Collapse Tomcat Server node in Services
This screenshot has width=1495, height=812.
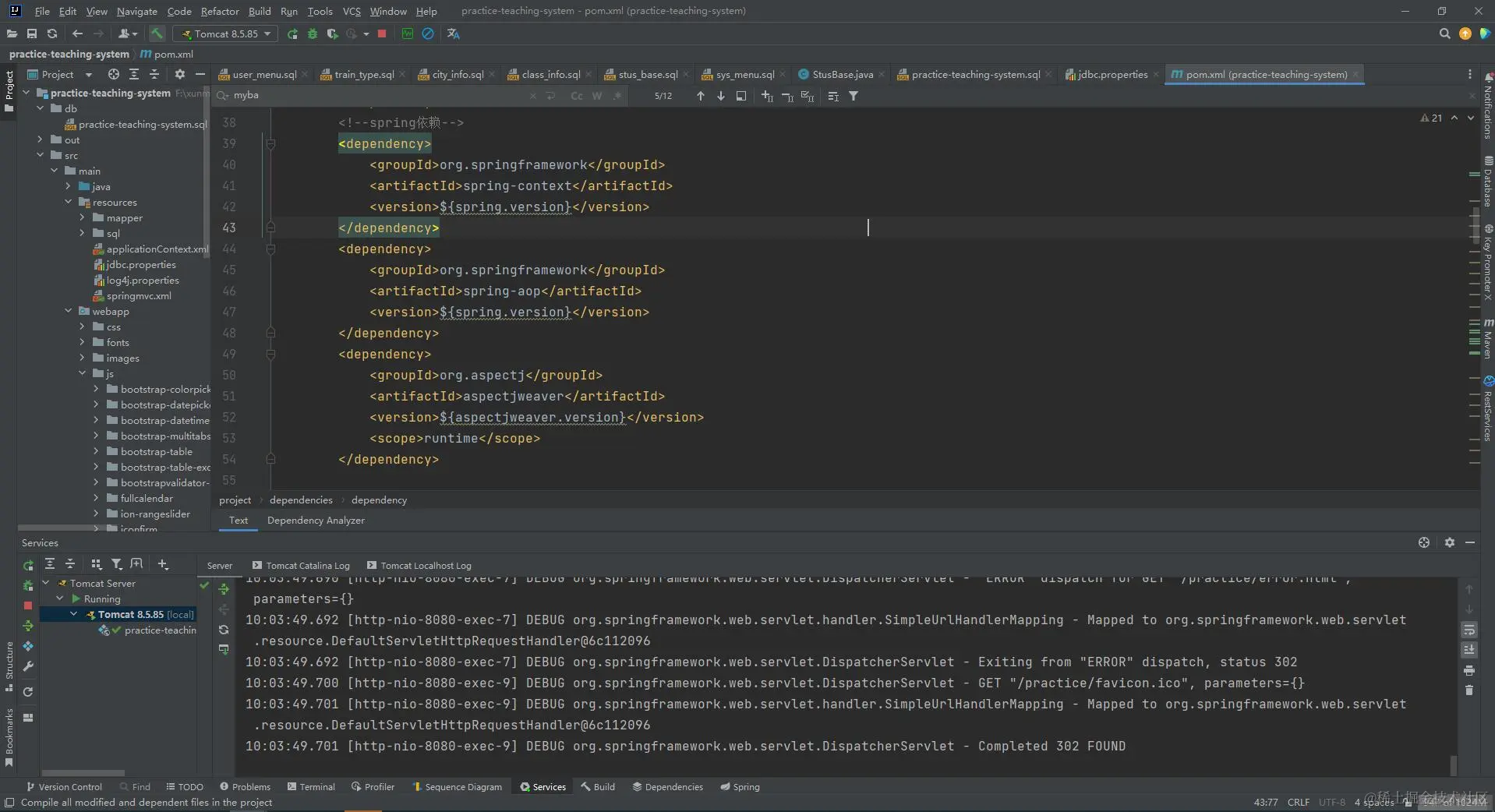coord(46,583)
